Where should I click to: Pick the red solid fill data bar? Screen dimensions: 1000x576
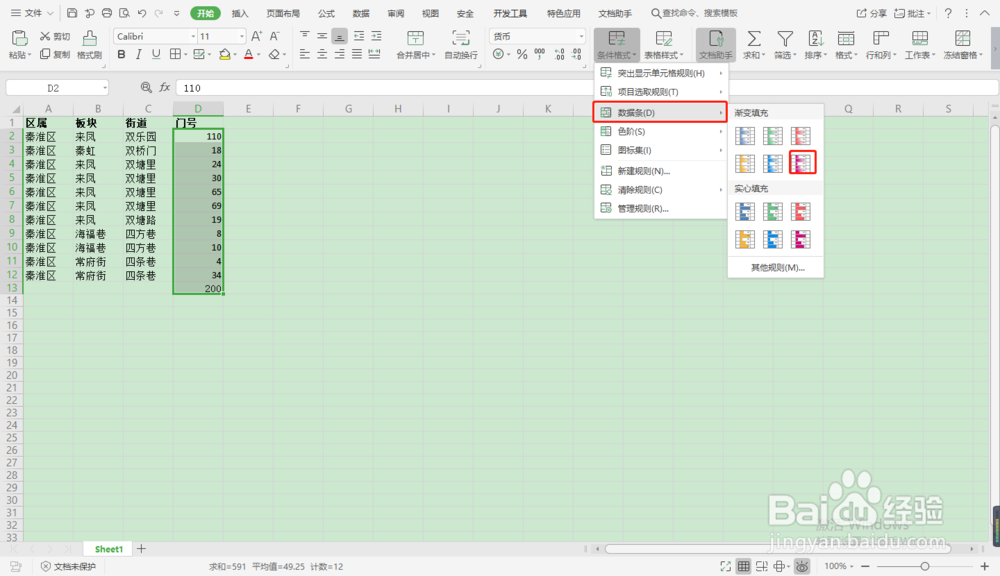click(x=803, y=211)
